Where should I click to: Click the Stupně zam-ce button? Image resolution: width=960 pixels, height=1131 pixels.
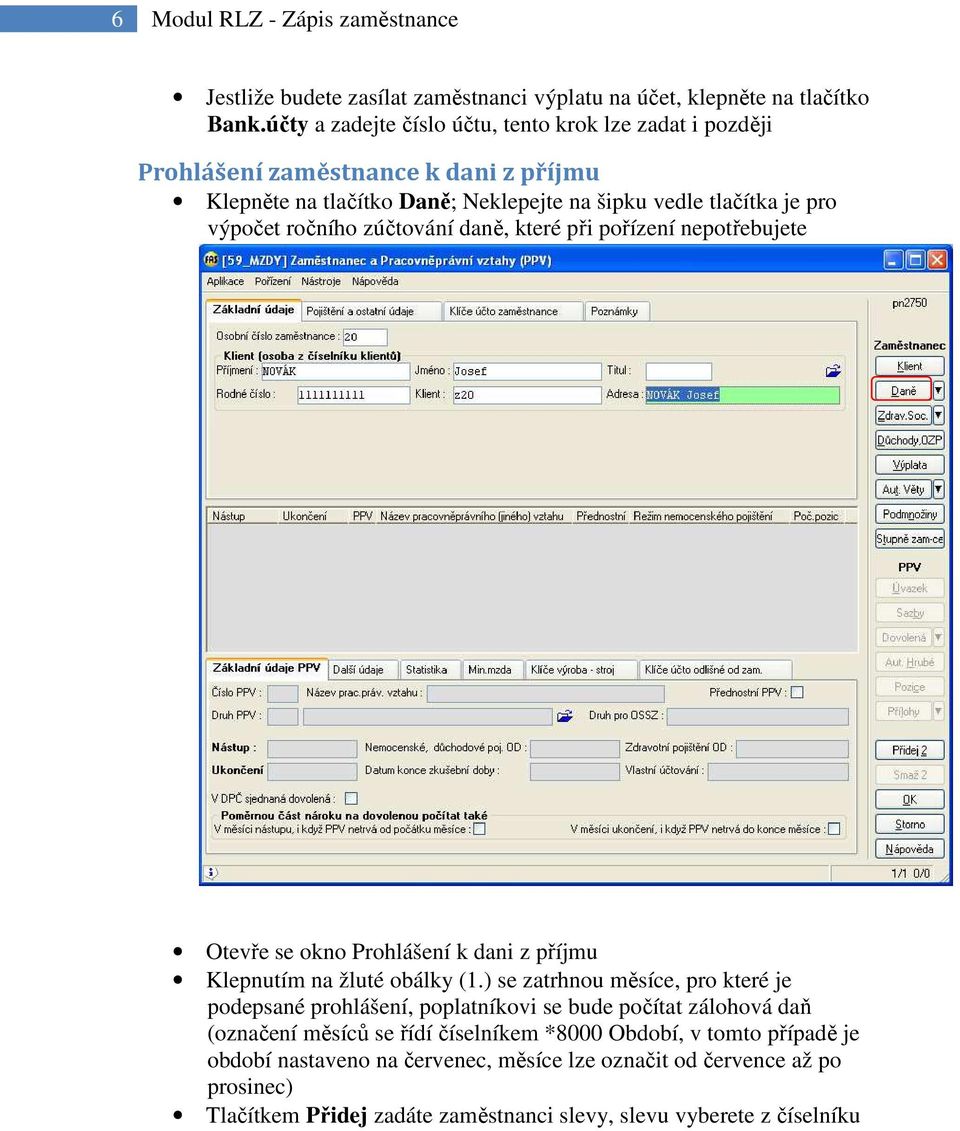[x=909, y=539]
